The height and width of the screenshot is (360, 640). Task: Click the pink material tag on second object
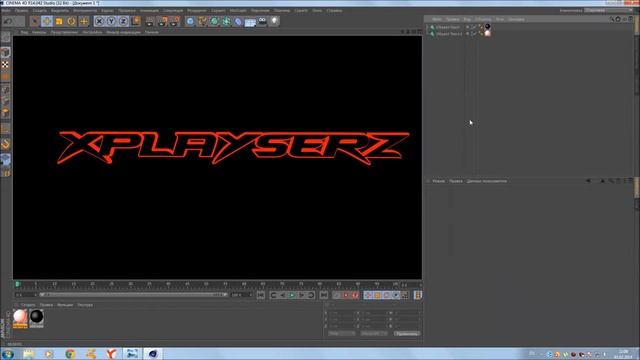click(x=487, y=33)
